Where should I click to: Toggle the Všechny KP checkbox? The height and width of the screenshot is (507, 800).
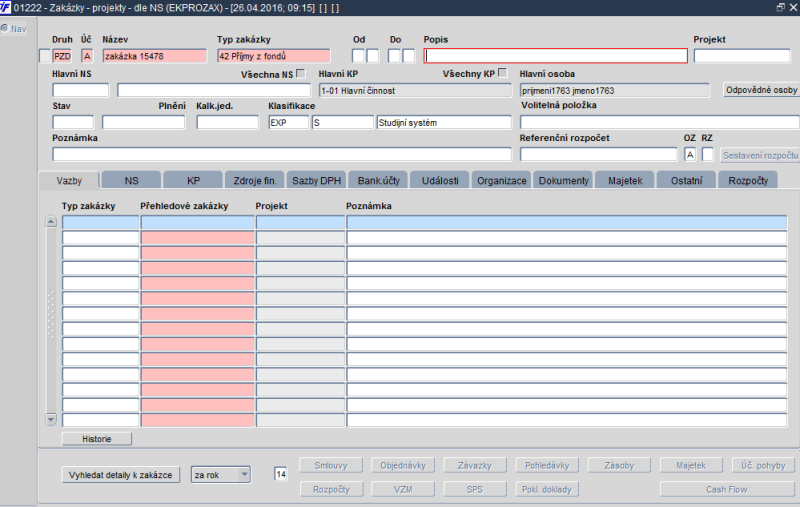(x=503, y=73)
